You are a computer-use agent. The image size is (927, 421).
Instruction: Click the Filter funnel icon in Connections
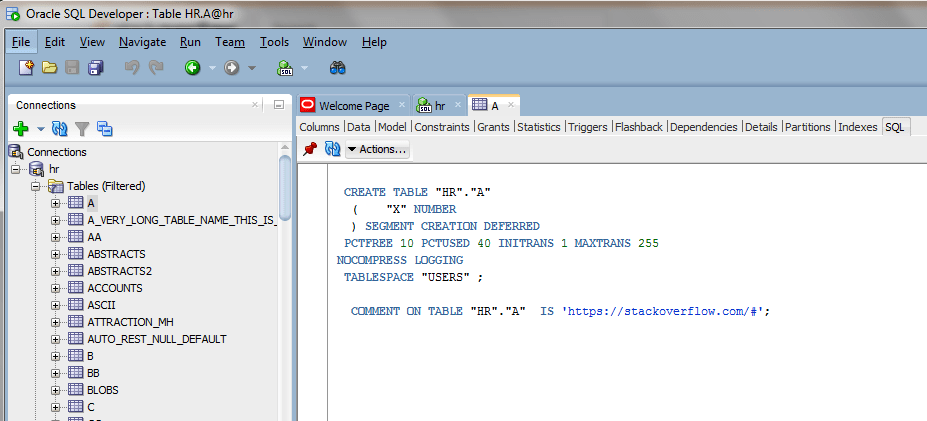[82, 128]
